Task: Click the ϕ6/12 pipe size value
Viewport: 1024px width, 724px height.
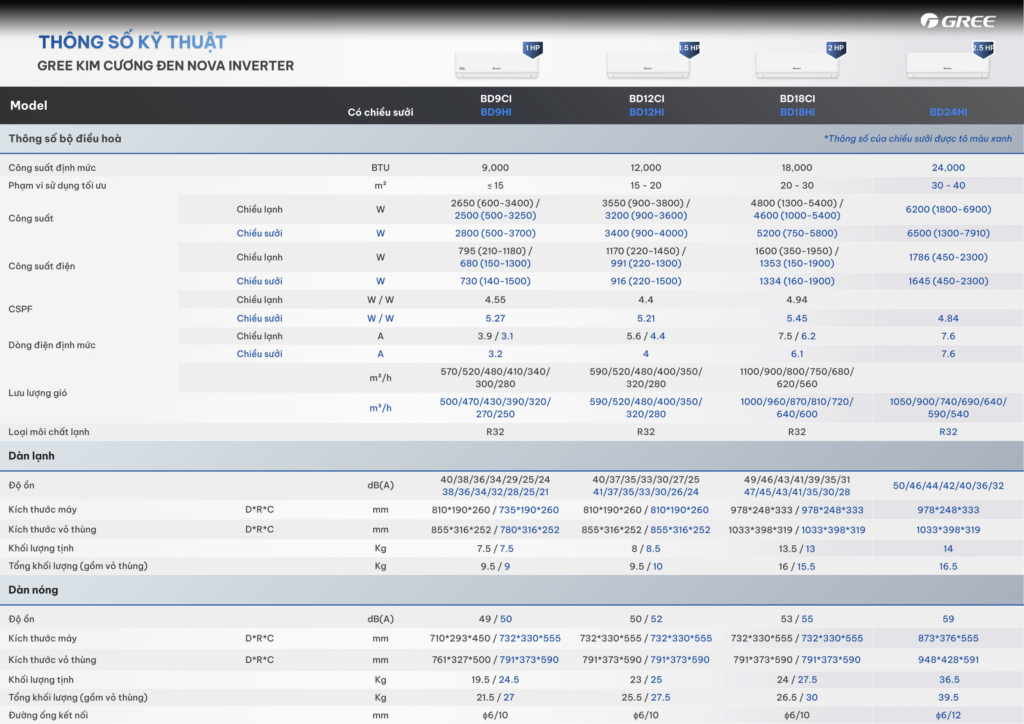Action: (948, 715)
